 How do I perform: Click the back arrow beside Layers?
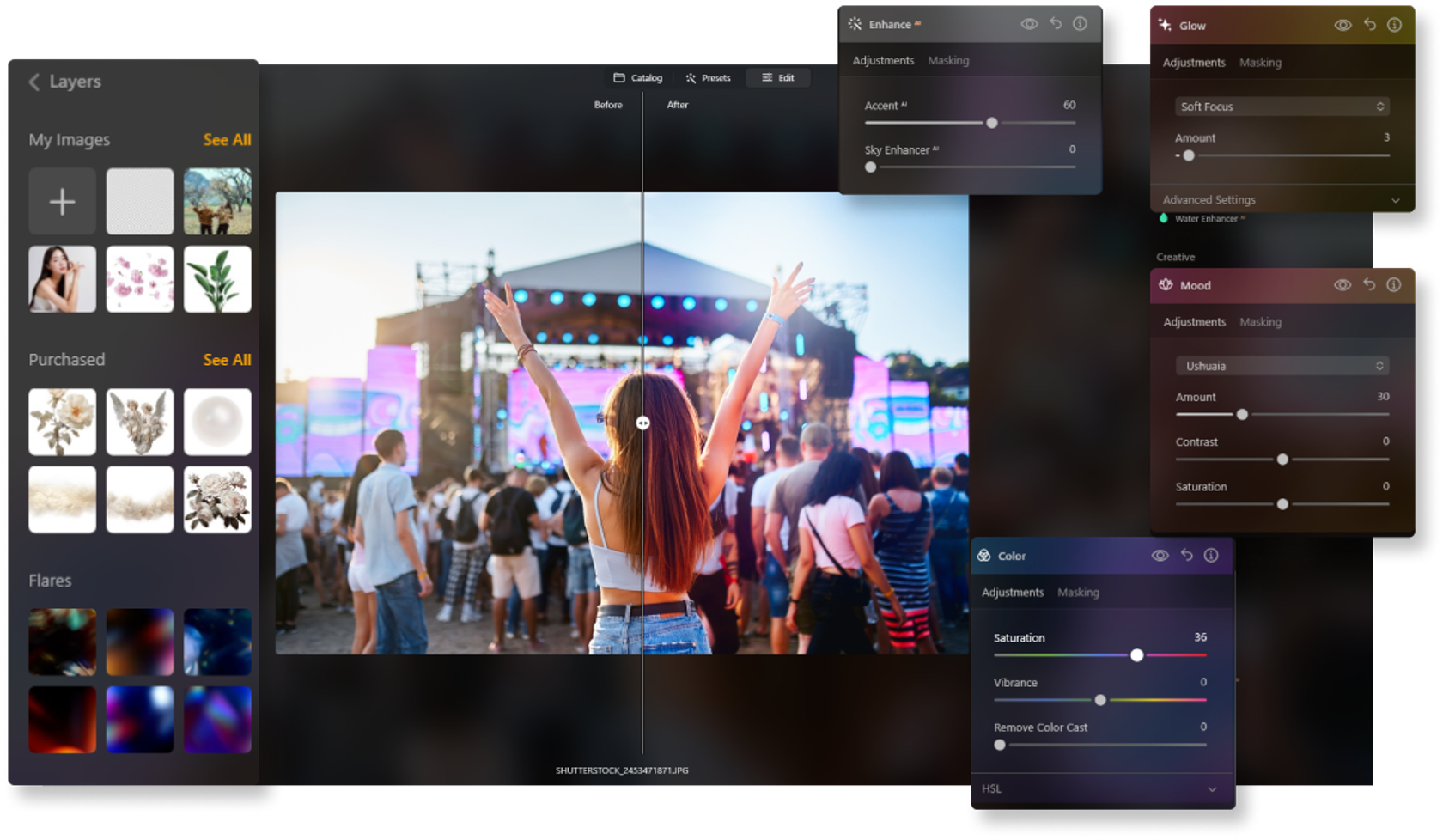click(x=34, y=82)
